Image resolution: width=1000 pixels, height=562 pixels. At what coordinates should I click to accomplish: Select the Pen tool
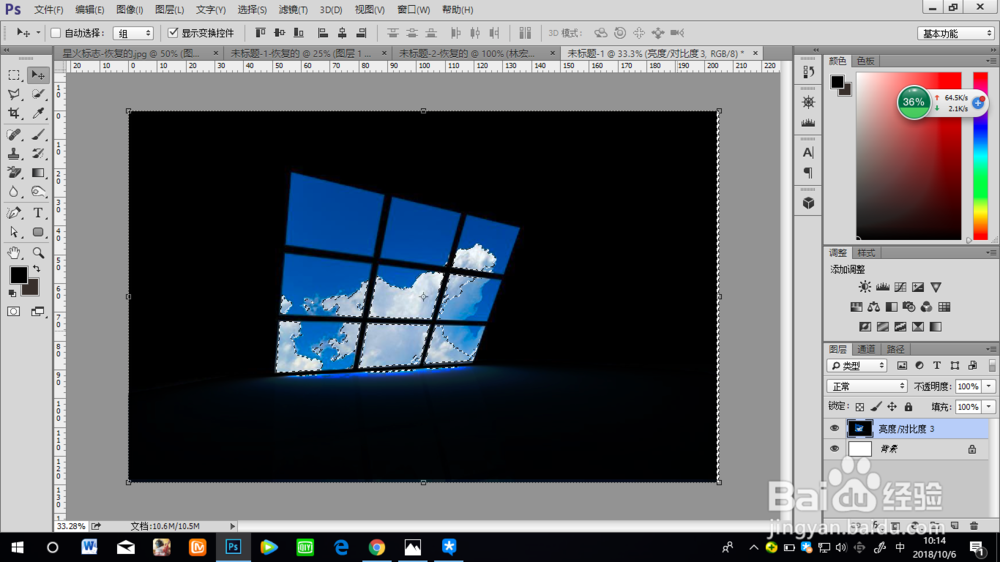[x=14, y=213]
